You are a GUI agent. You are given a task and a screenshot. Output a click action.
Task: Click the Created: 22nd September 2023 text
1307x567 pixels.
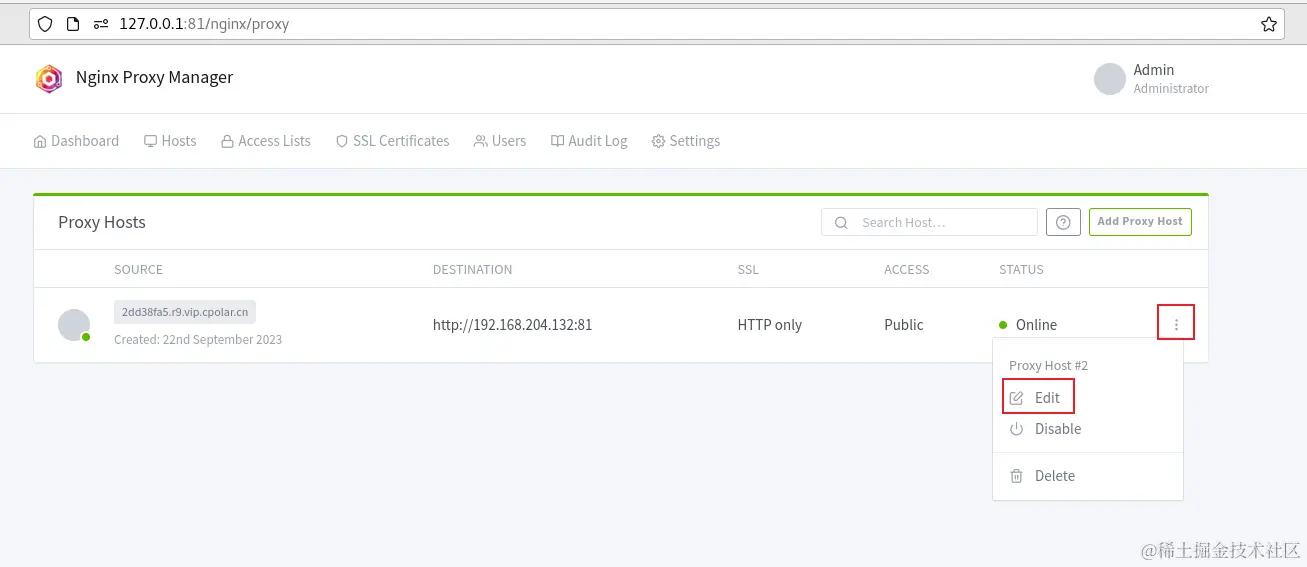198,340
